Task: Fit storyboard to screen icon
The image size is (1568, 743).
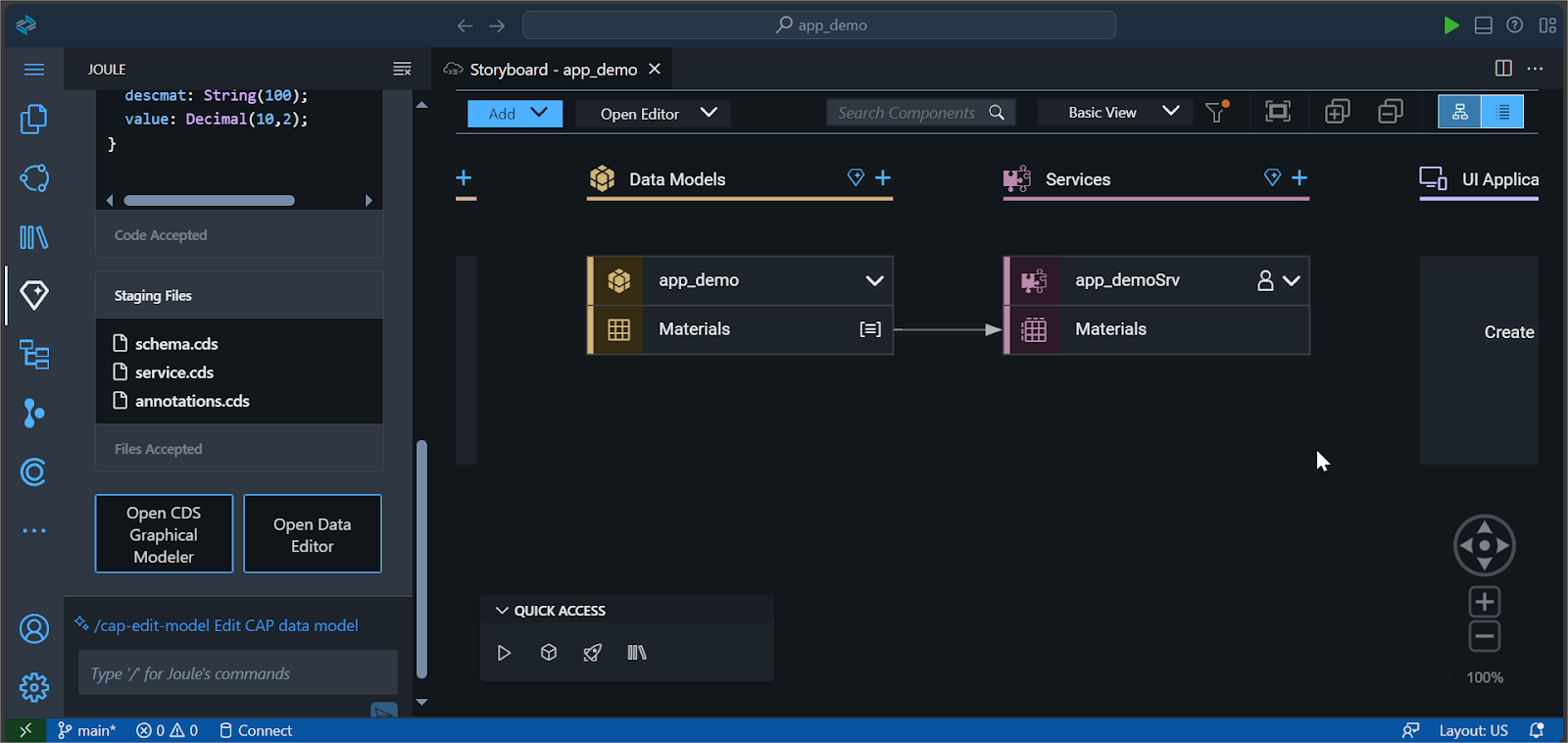Action: [1278, 112]
